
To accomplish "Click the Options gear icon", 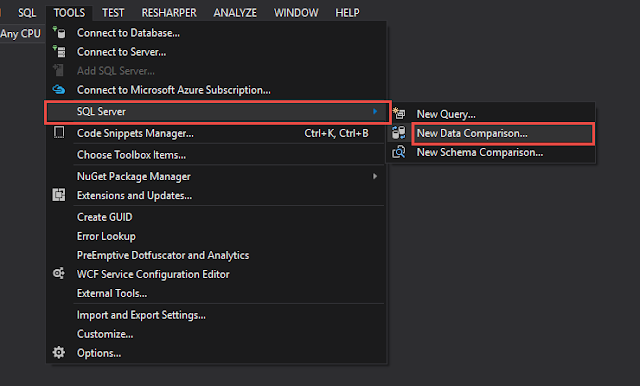I will pos(59,353).
